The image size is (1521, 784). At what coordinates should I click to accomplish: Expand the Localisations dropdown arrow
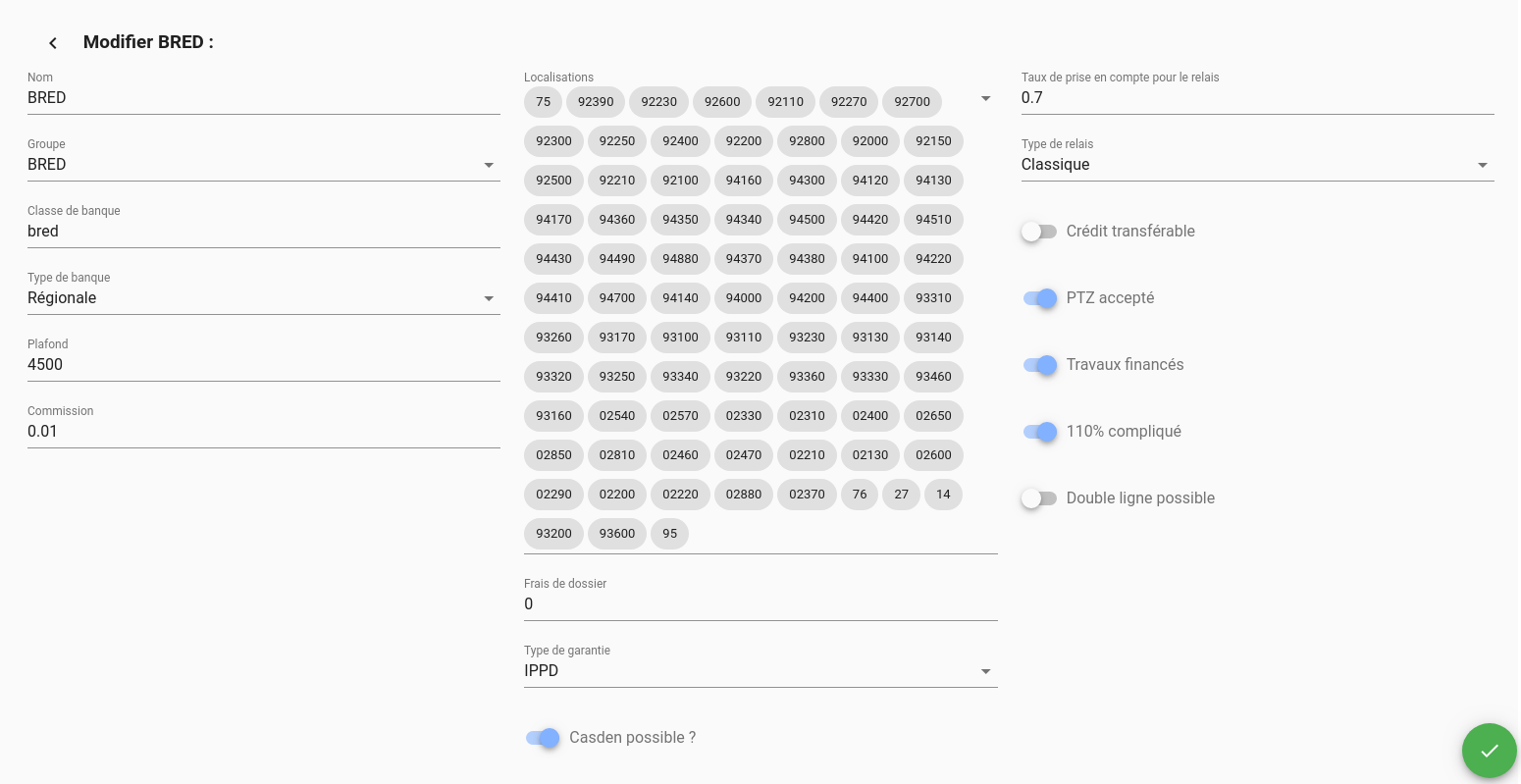tap(985, 98)
